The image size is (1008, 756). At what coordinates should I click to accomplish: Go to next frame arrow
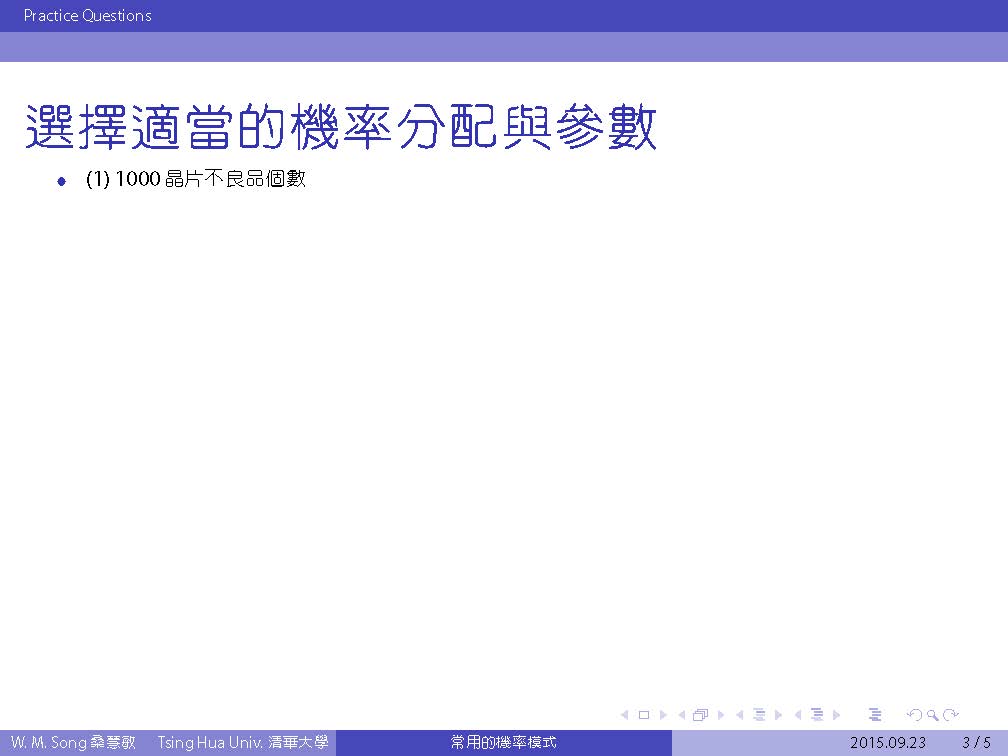pos(720,715)
